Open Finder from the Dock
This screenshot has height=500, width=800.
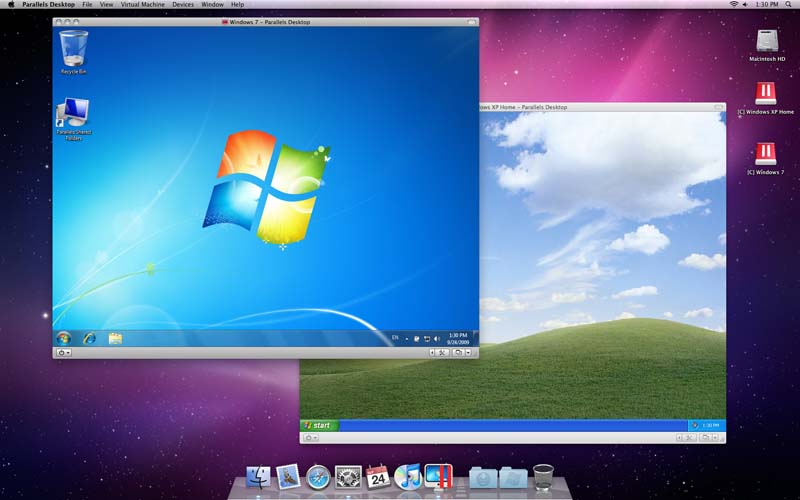pyautogui.click(x=259, y=477)
